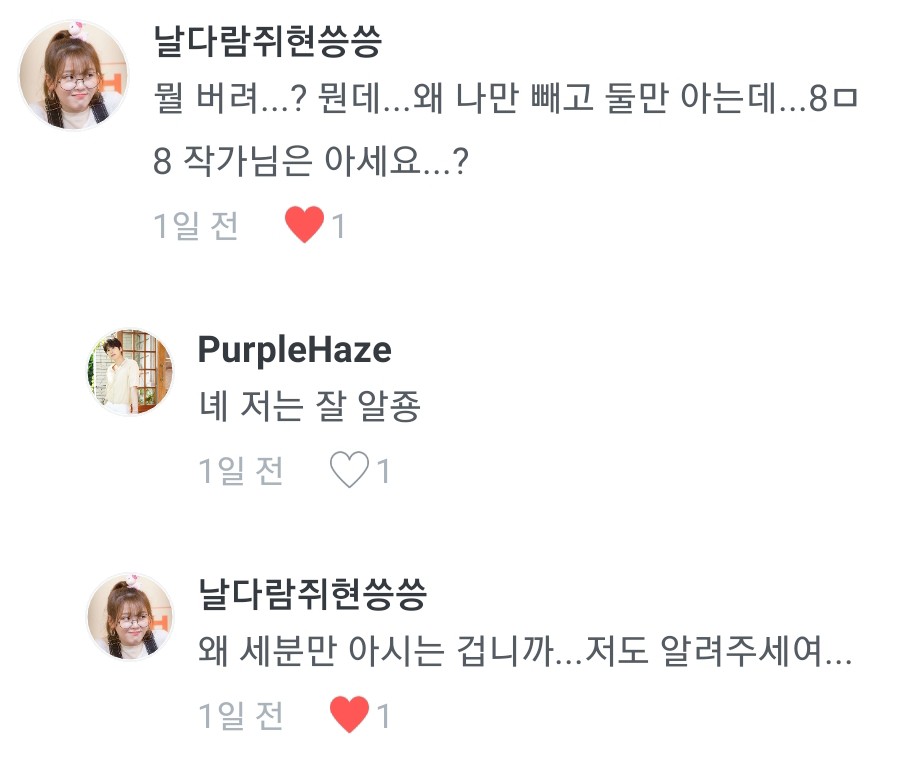Click the like count on the '왜 세분만' reply
Screen dimensions: 904x759
[x=383, y=715]
